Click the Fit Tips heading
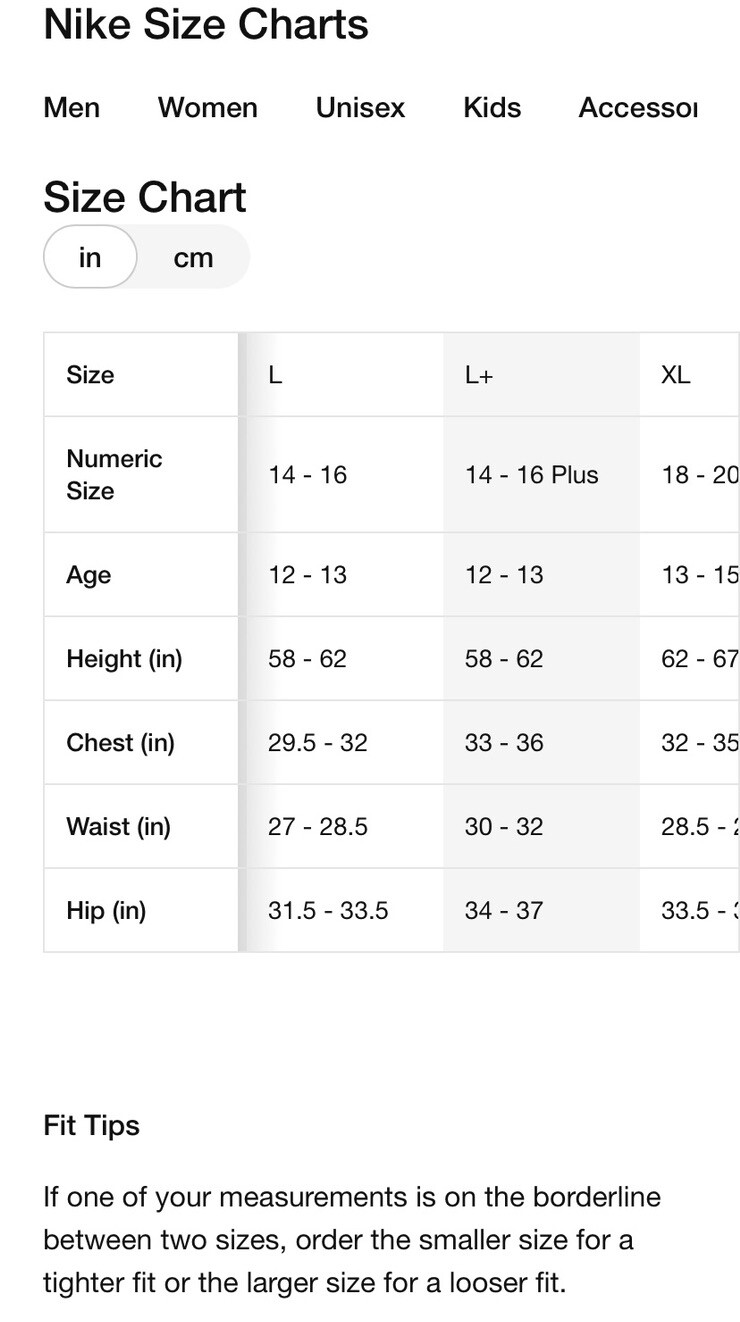The height and width of the screenshot is (1322, 740). pos(91,1125)
